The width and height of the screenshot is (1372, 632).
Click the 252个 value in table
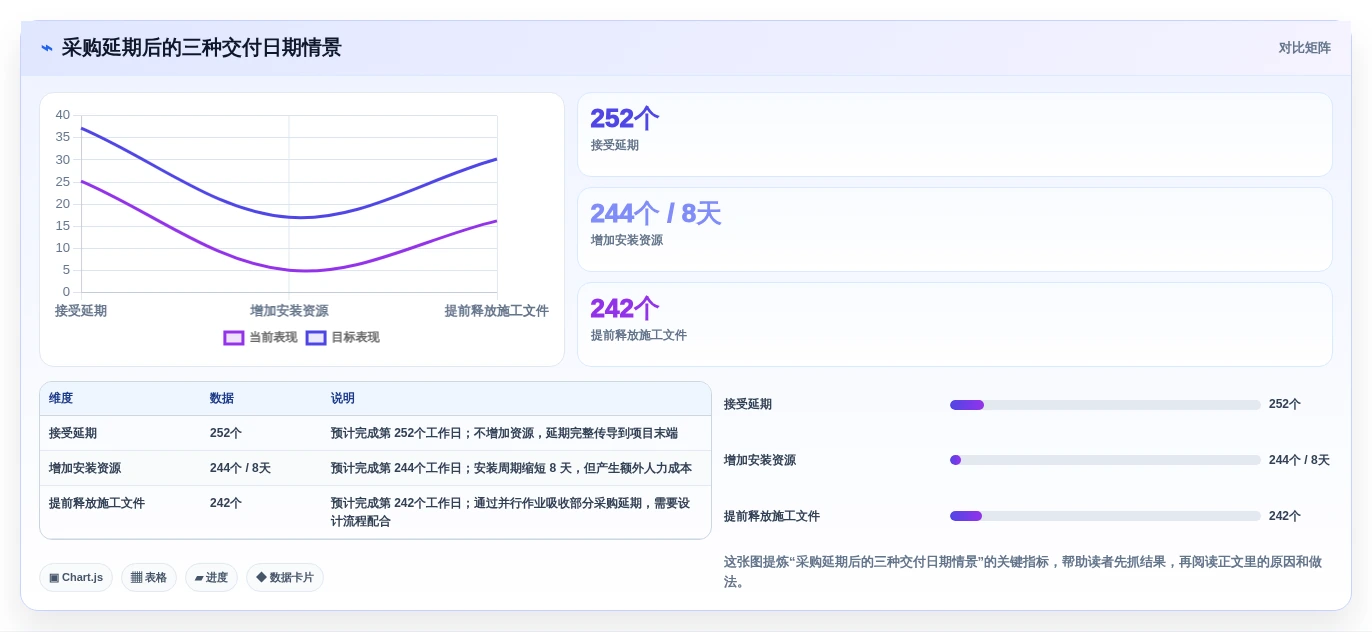(x=226, y=433)
